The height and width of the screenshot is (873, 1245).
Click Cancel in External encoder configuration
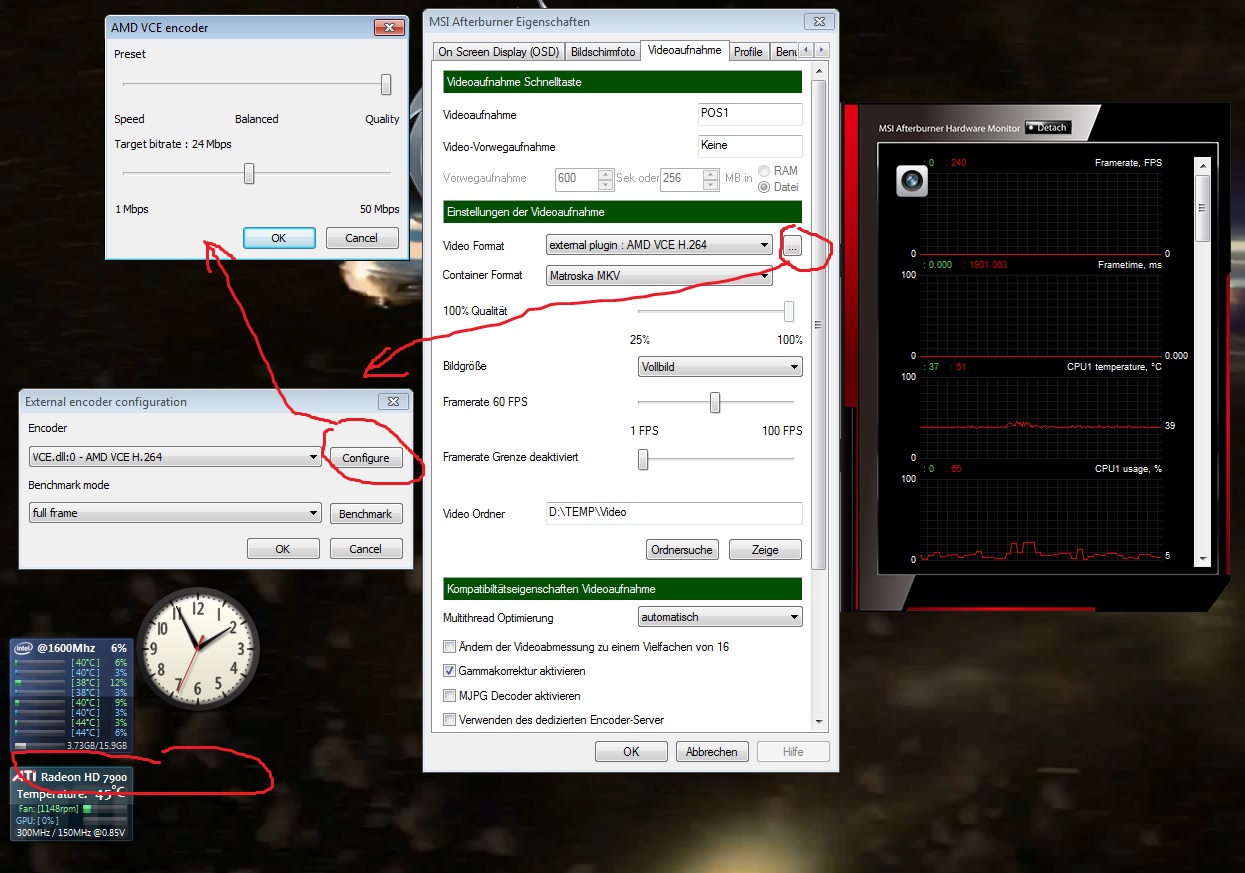coord(366,548)
